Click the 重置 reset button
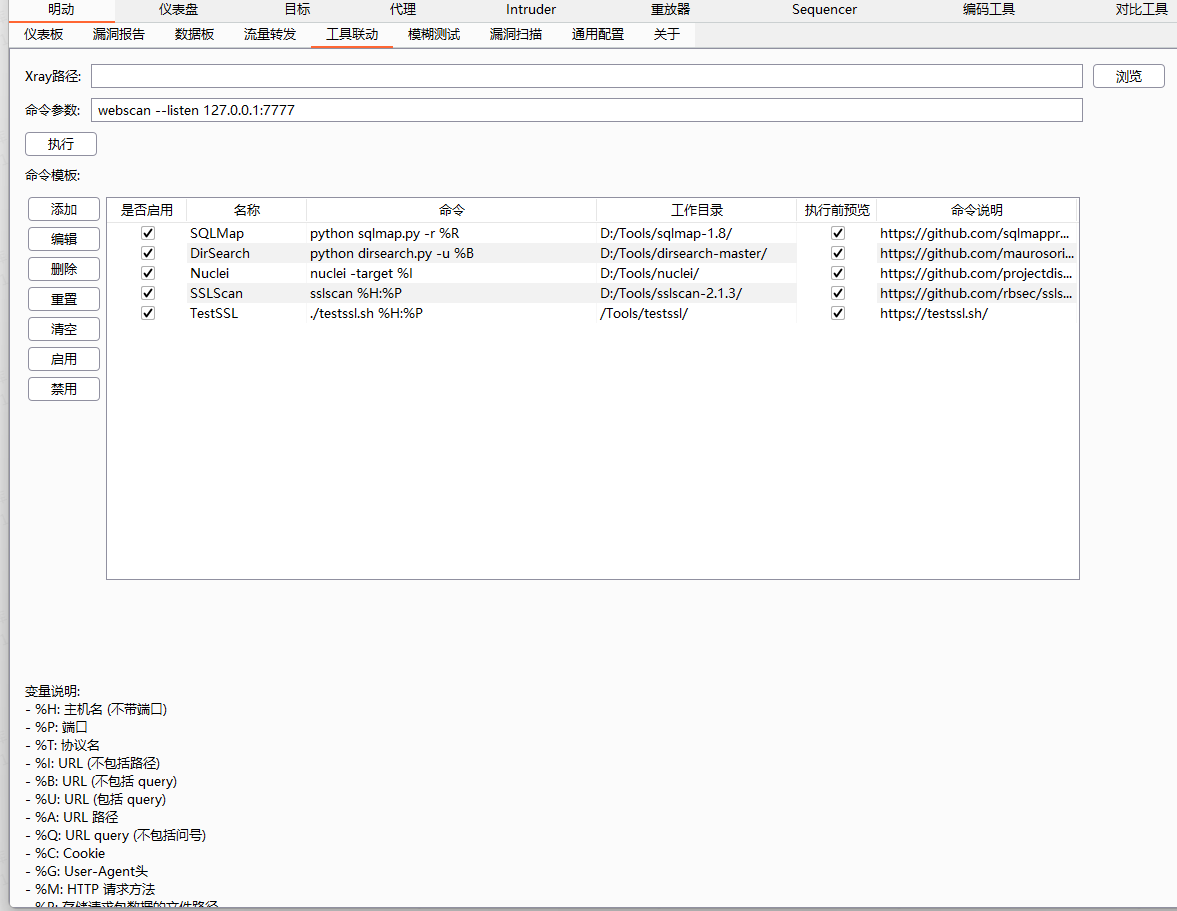This screenshot has height=911, width=1177. pyautogui.click(x=64, y=299)
